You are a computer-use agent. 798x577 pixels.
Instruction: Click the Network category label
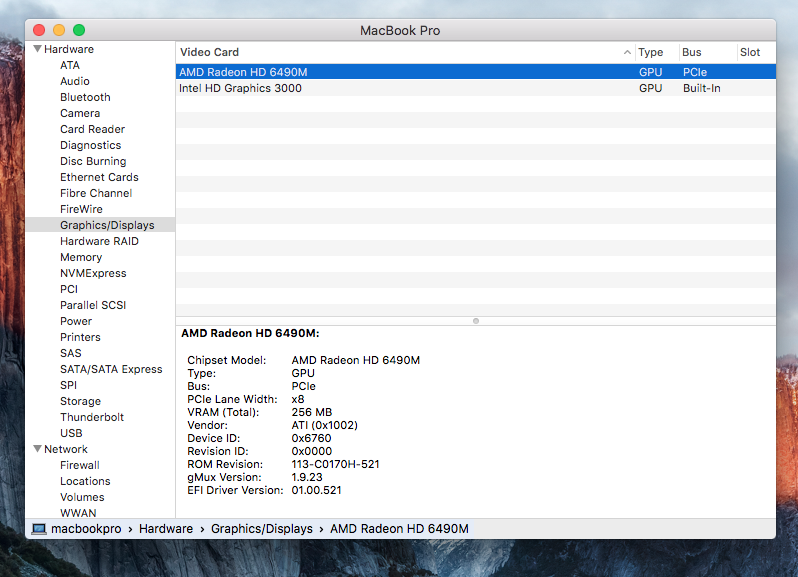point(66,449)
